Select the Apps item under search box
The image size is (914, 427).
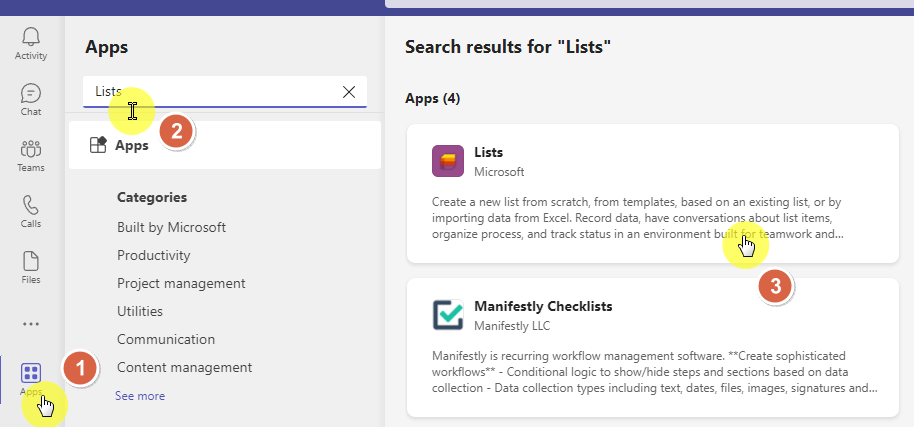pyautogui.click(x=225, y=145)
